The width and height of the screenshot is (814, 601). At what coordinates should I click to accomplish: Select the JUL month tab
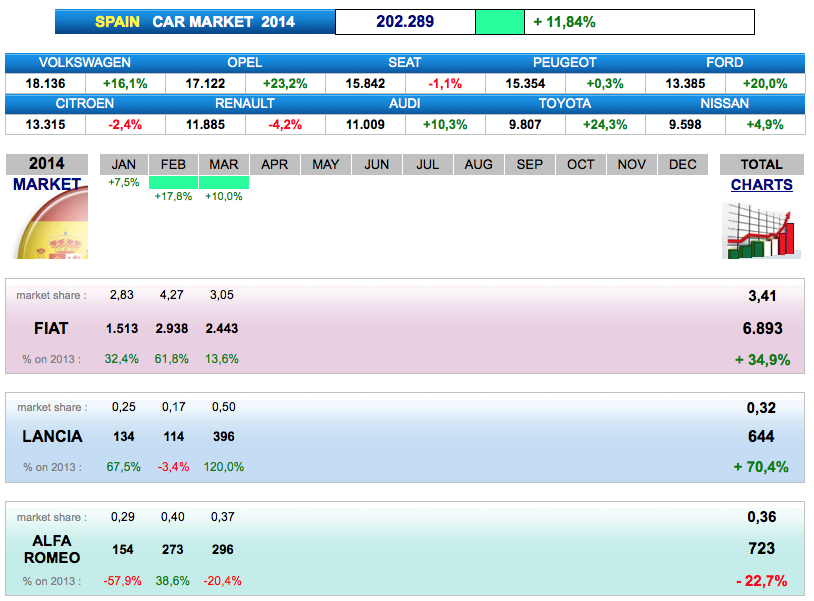click(x=427, y=165)
